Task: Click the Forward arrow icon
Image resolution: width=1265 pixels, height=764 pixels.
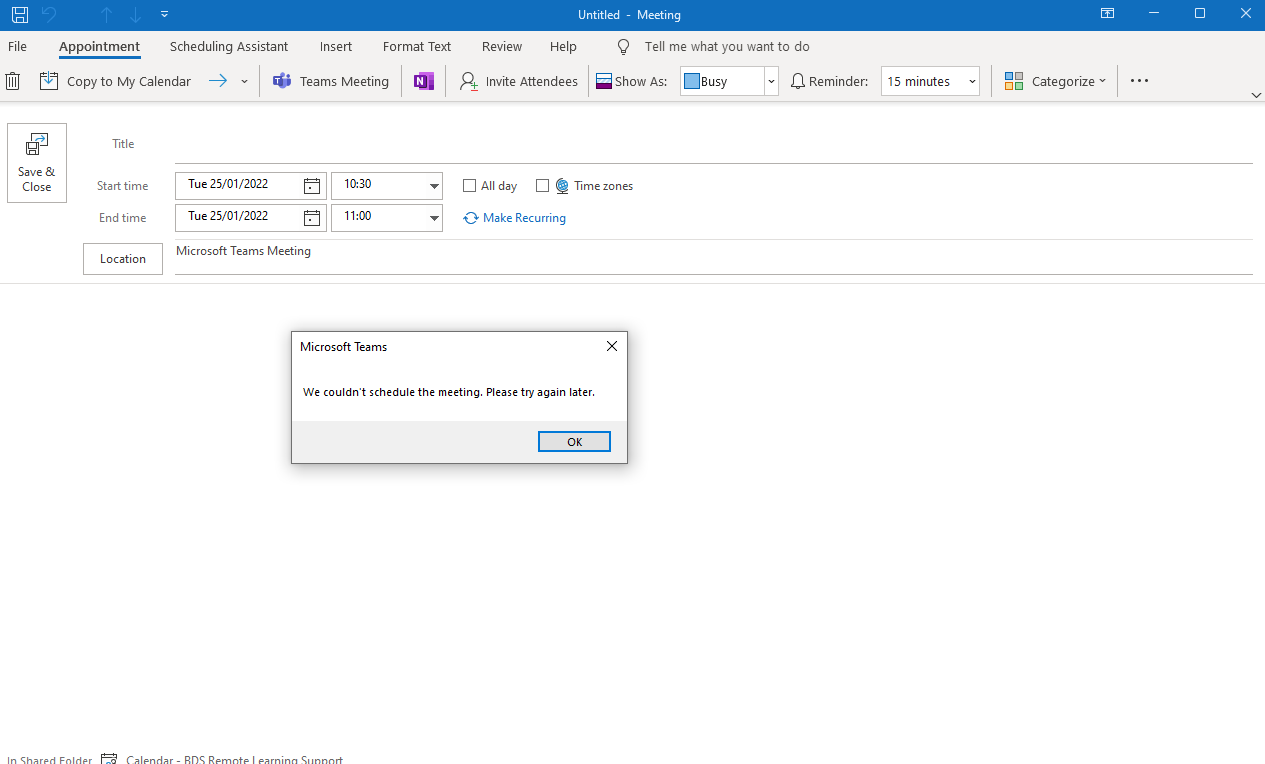Action: (x=218, y=81)
